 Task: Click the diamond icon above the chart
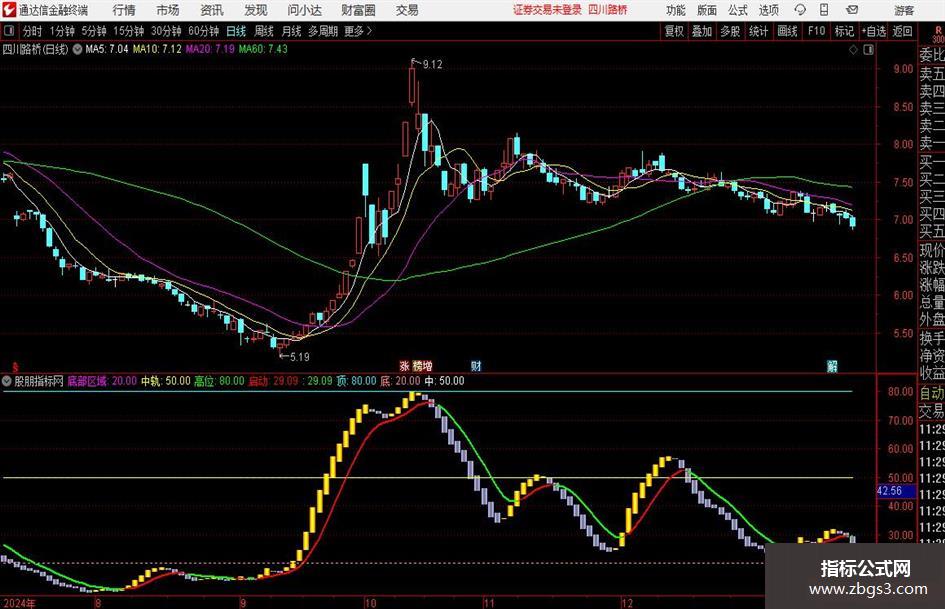point(853,49)
